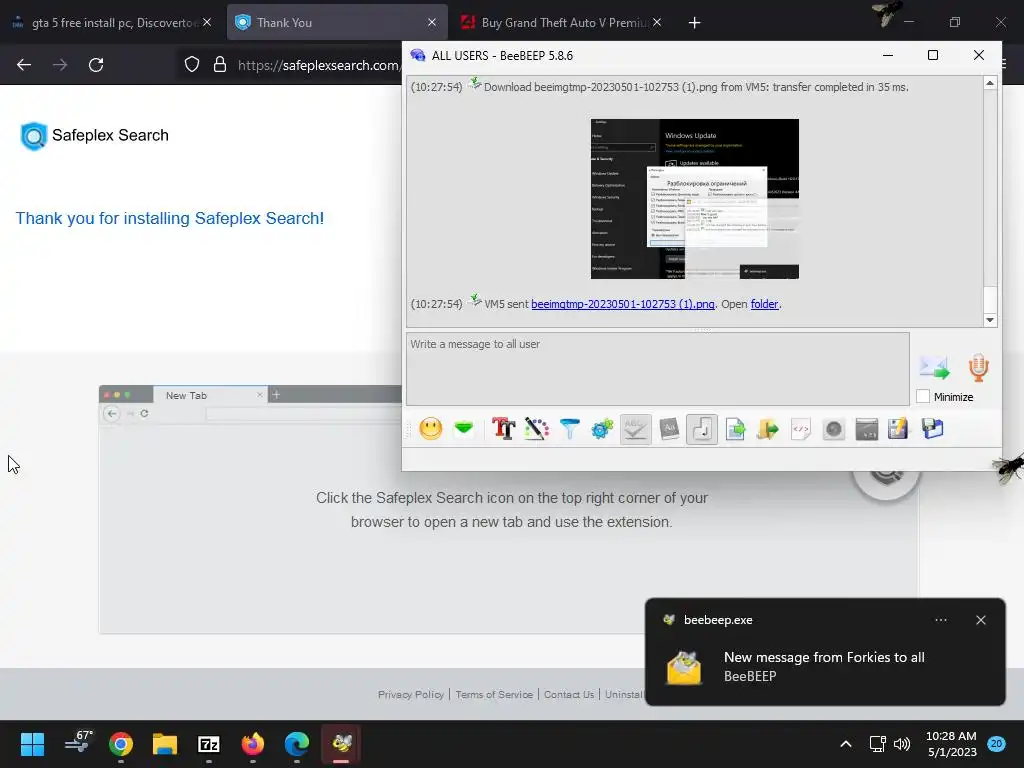Open notification options three-dots menu
Screen dimensions: 1024x768
[x=941, y=620]
